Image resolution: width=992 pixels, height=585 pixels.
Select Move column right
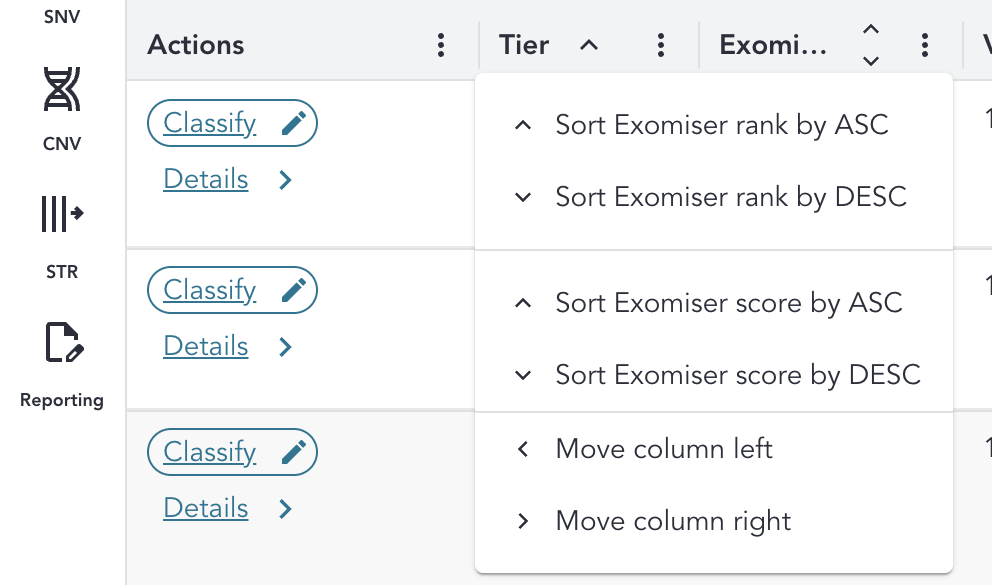pyautogui.click(x=672, y=520)
